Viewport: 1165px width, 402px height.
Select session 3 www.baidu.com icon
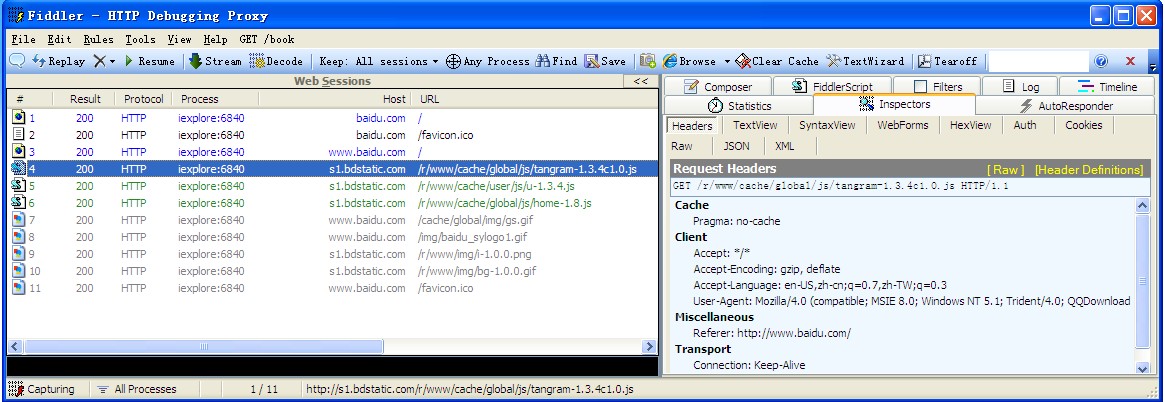tap(19, 152)
